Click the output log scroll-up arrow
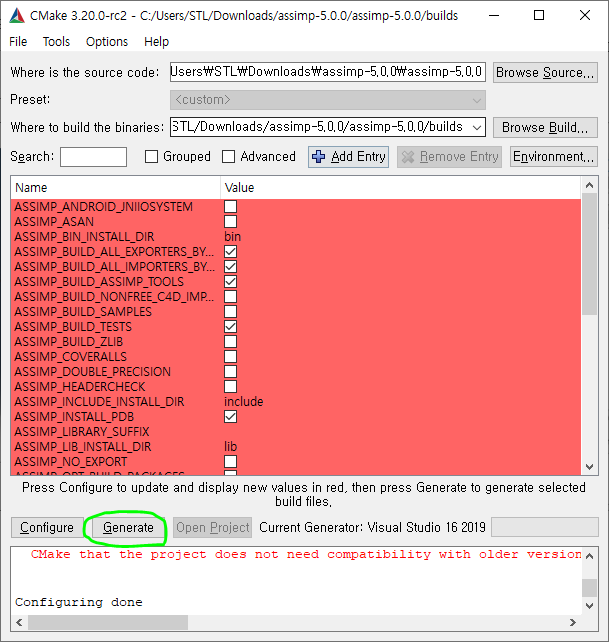 pos(589,556)
